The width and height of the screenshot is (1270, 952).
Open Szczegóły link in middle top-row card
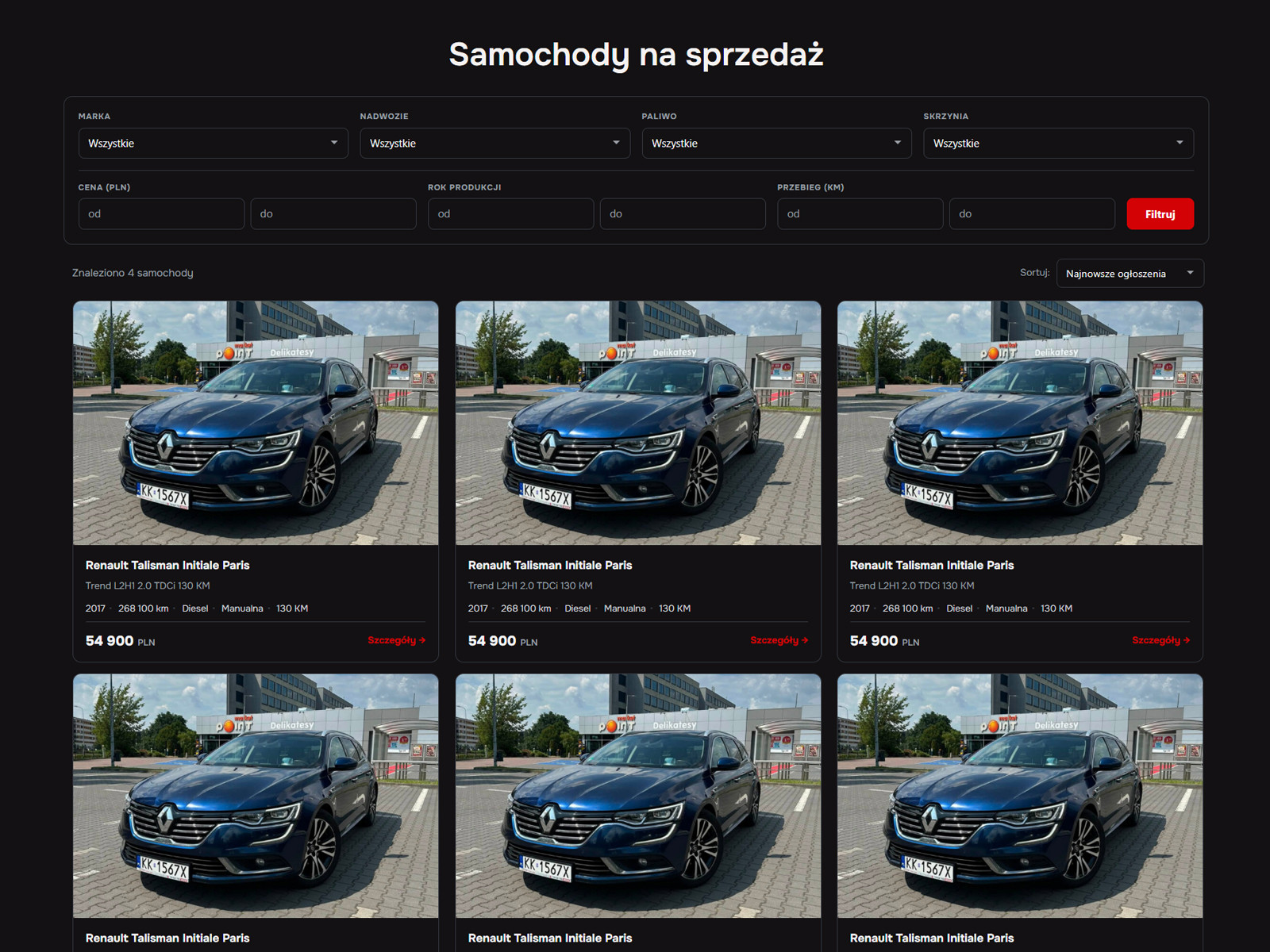pos(779,640)
